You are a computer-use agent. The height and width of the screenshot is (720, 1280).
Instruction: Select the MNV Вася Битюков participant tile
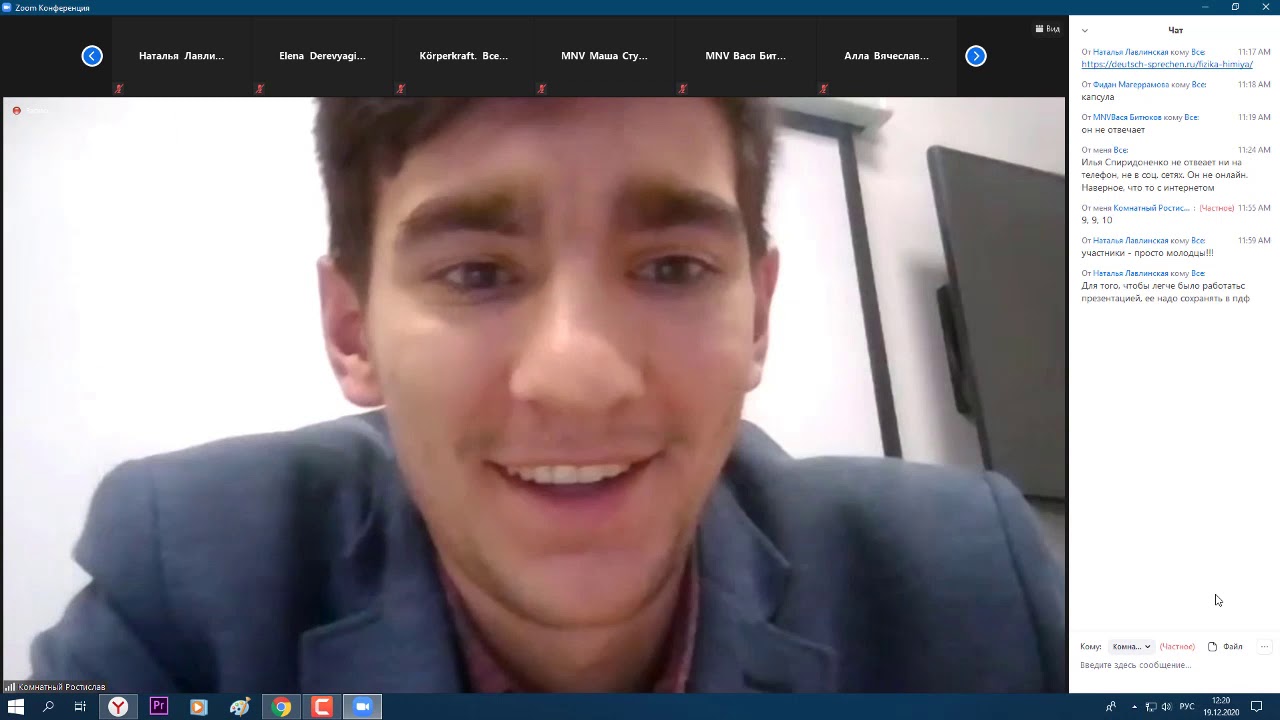(745, 56)
